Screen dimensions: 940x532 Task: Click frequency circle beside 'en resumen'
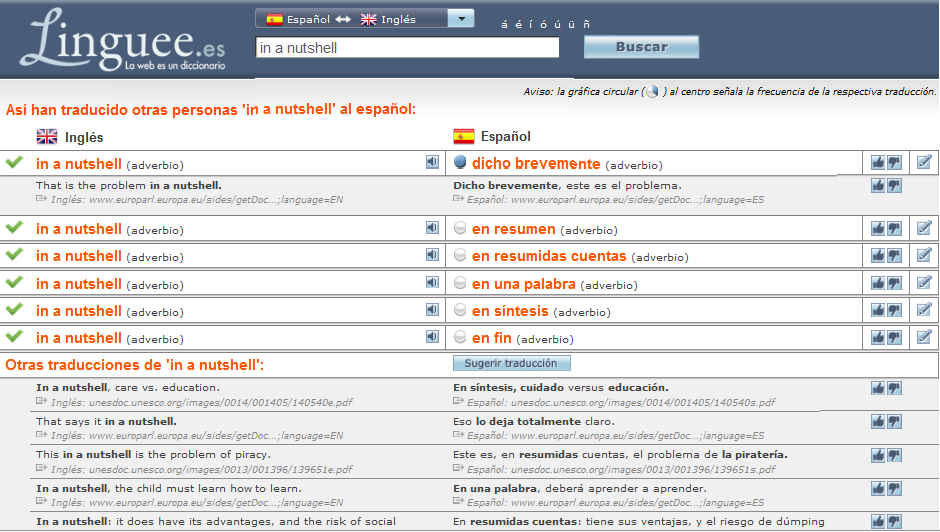coord(460,229)
